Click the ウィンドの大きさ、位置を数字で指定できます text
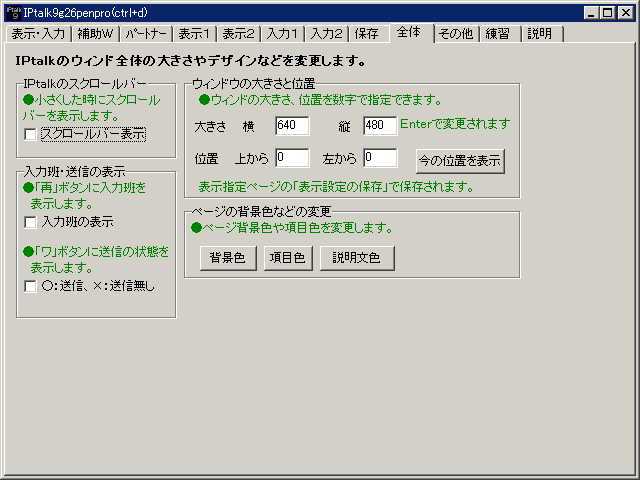 (x=320, y=100)
